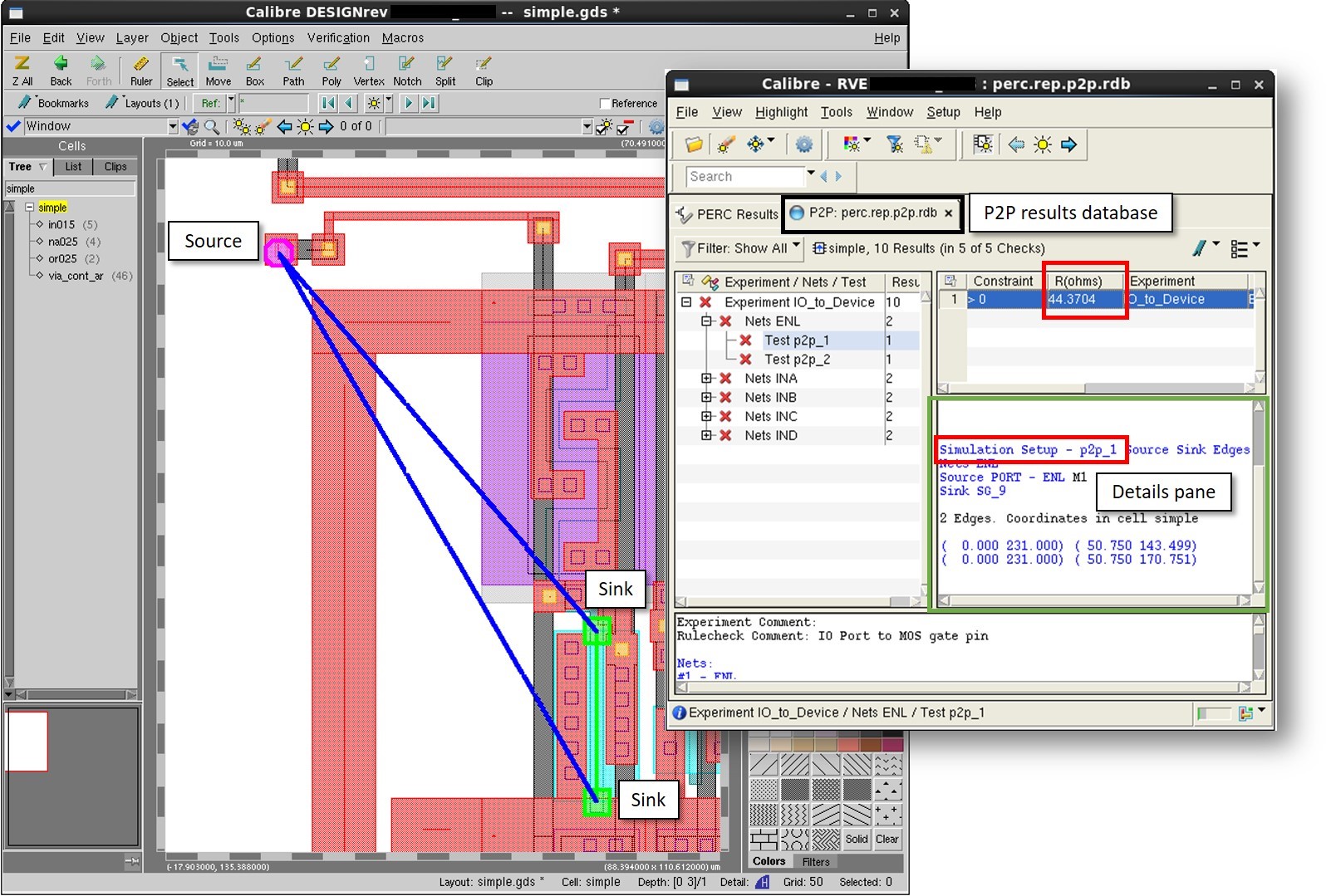
Task: Select the Ruler tool
Action: point(141,71)
